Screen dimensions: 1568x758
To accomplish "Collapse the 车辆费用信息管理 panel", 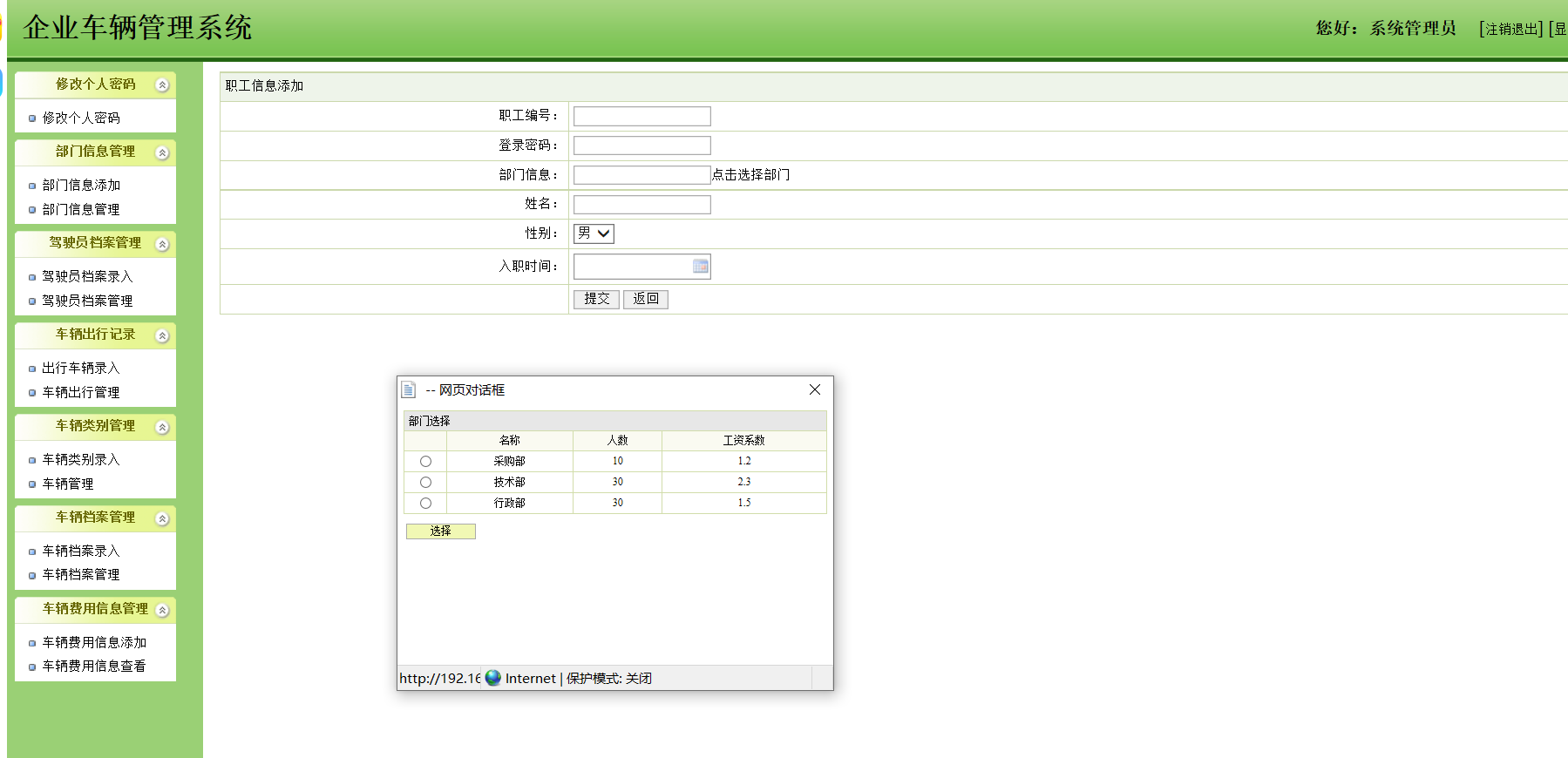I will click(x=162, y=610).
